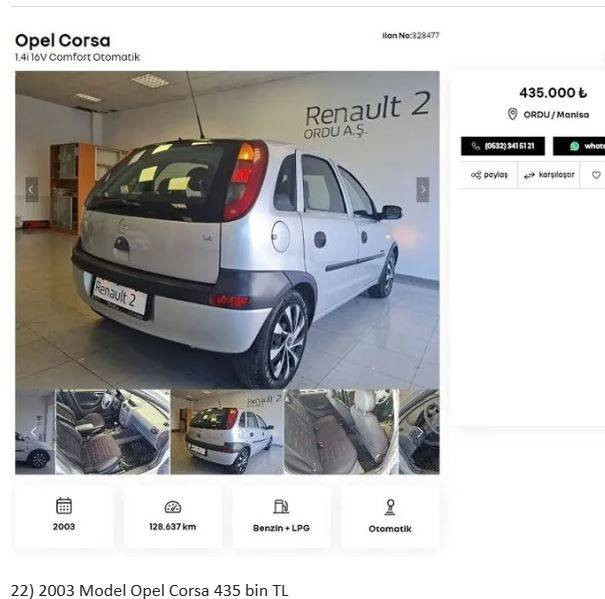This screenshot has width=605, height=599.
Task: Compare this car with karşılaştır
Action: 549,175
